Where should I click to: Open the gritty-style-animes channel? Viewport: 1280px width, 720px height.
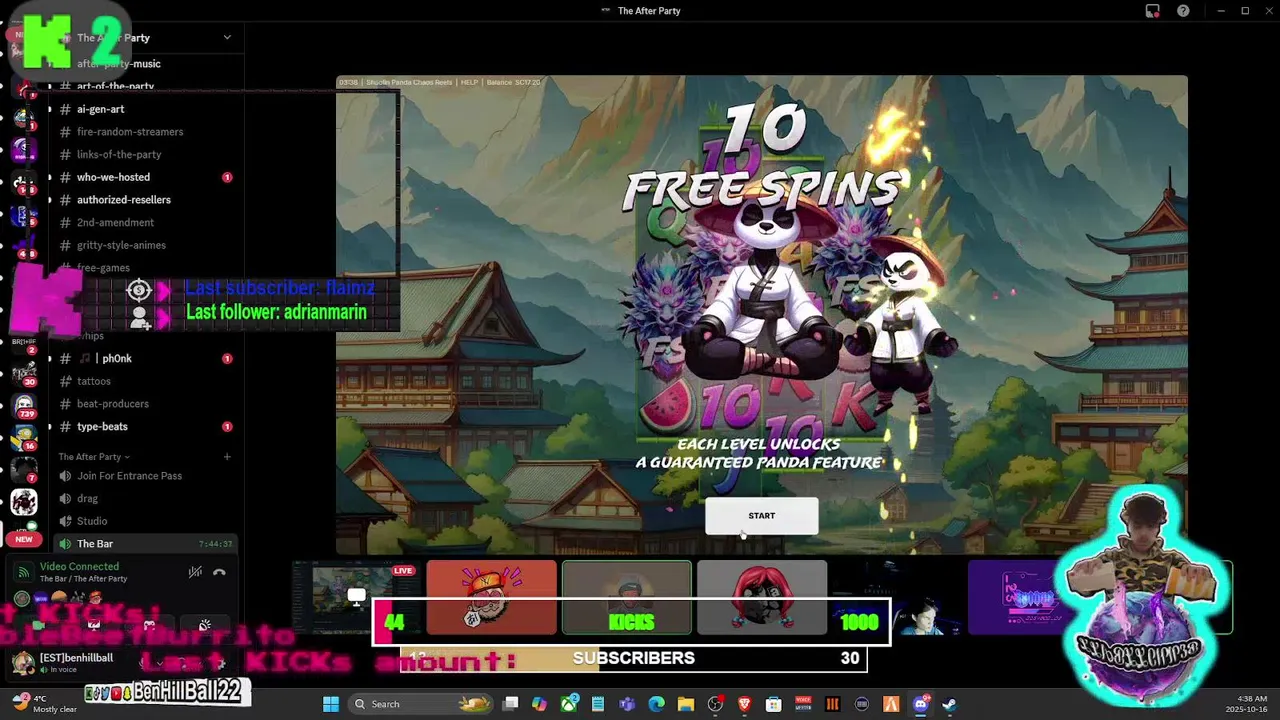pyautogui.click(x=121, y=245)
